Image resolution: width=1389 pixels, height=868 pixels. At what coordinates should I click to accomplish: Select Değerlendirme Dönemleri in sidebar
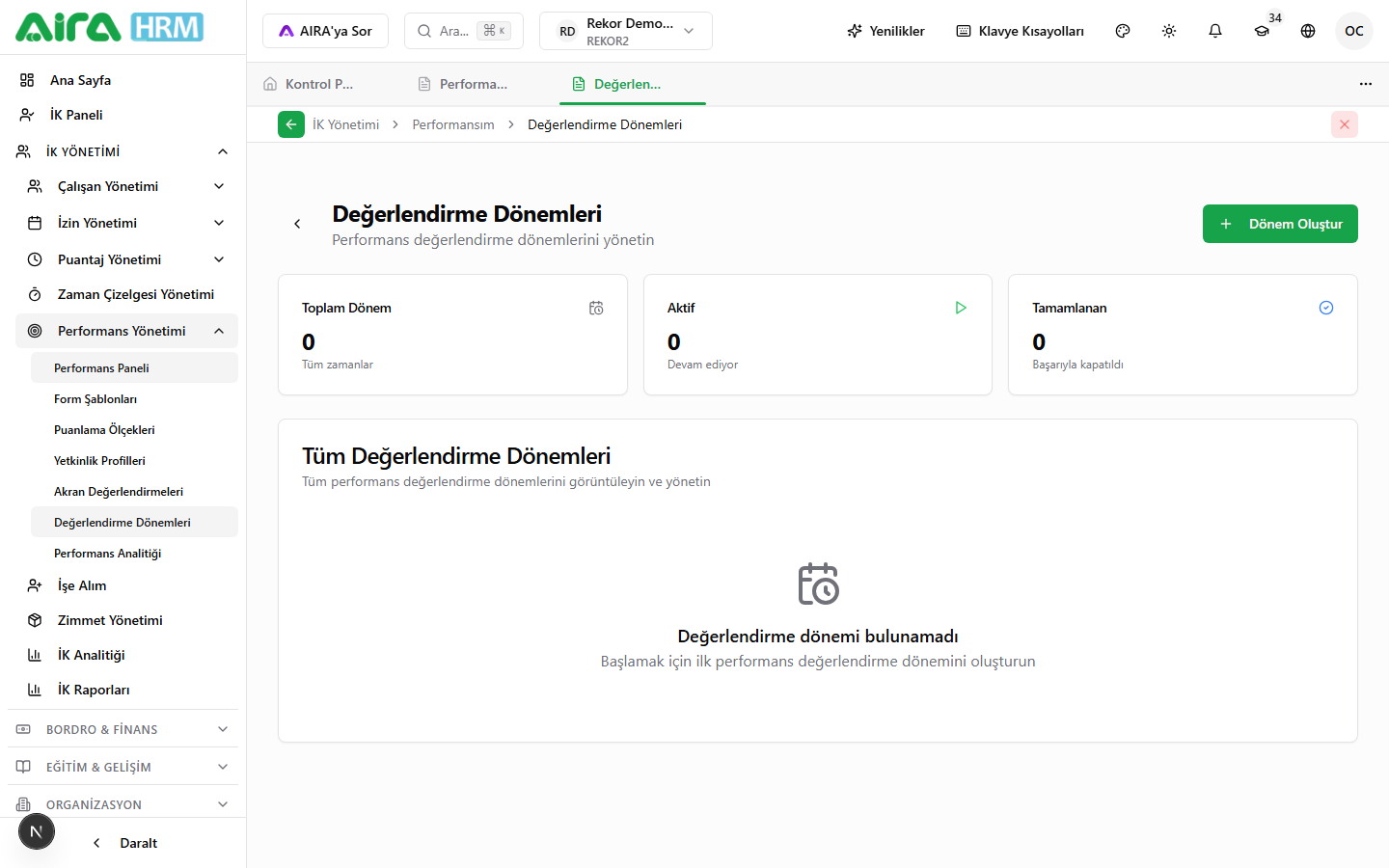coord(134,522)
